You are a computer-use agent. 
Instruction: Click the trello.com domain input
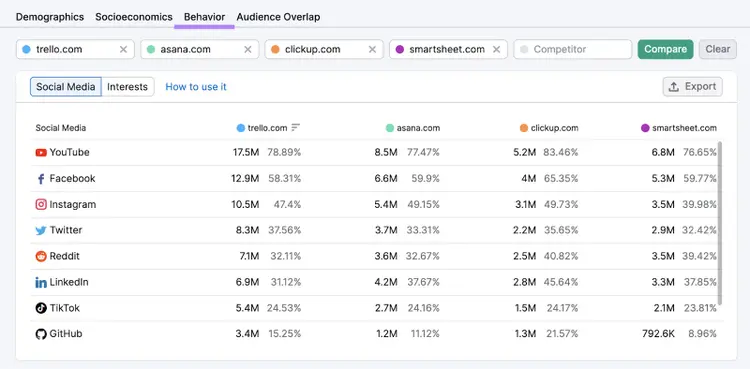(x=75, y=49)
